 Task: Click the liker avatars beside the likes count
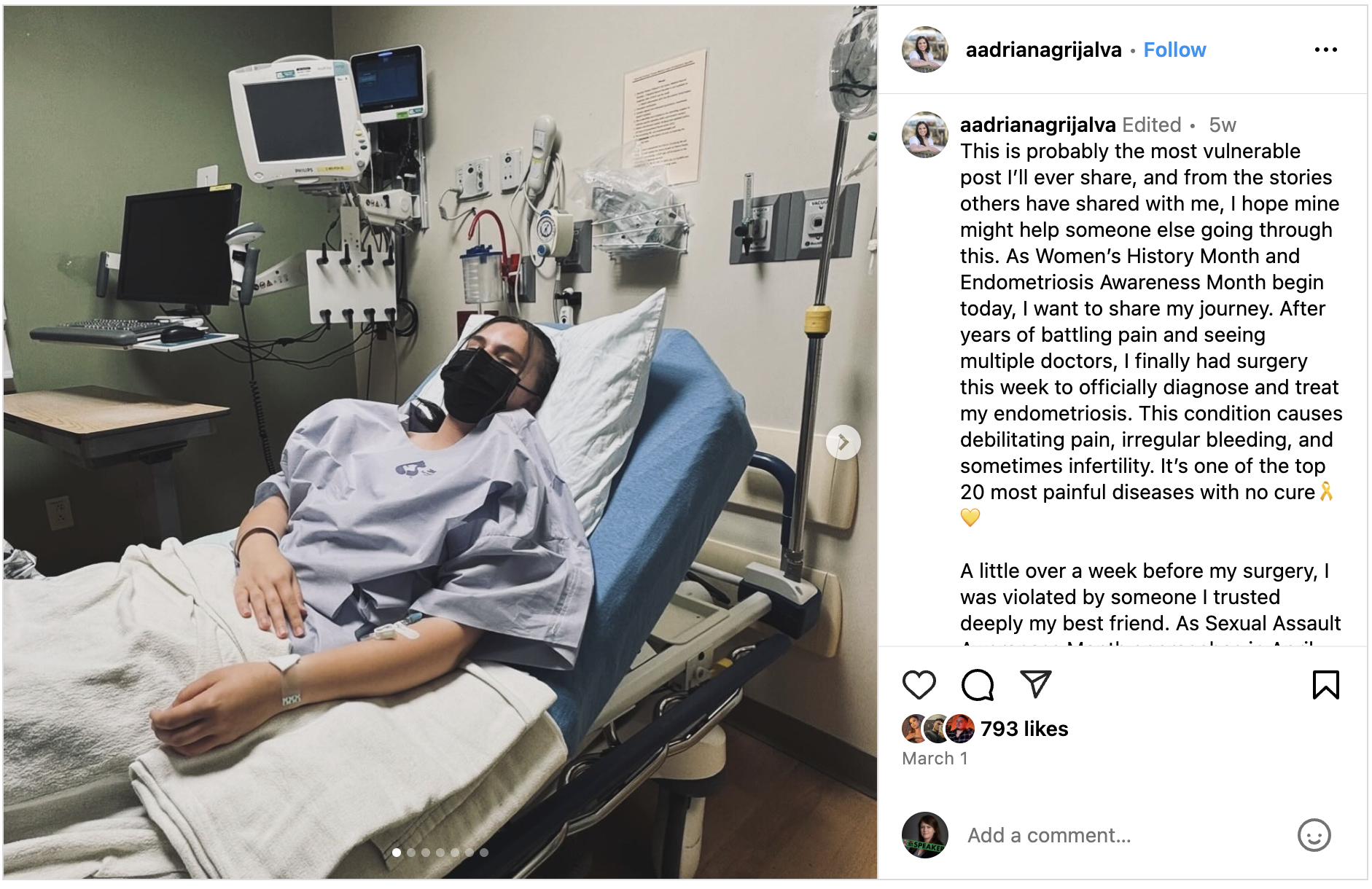coord(938,729)
